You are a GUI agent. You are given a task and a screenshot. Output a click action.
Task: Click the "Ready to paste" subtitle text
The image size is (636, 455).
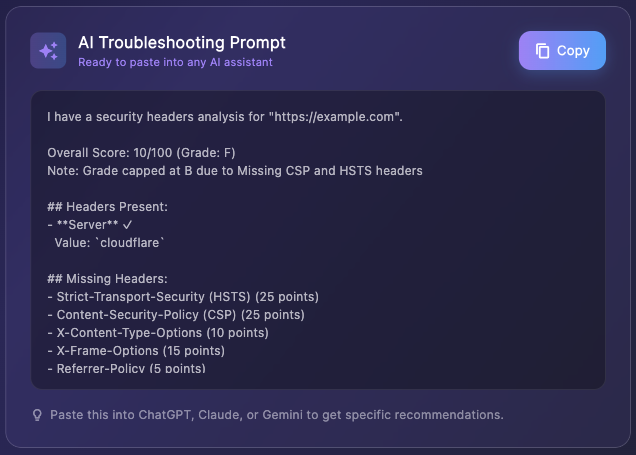[175, 62]
